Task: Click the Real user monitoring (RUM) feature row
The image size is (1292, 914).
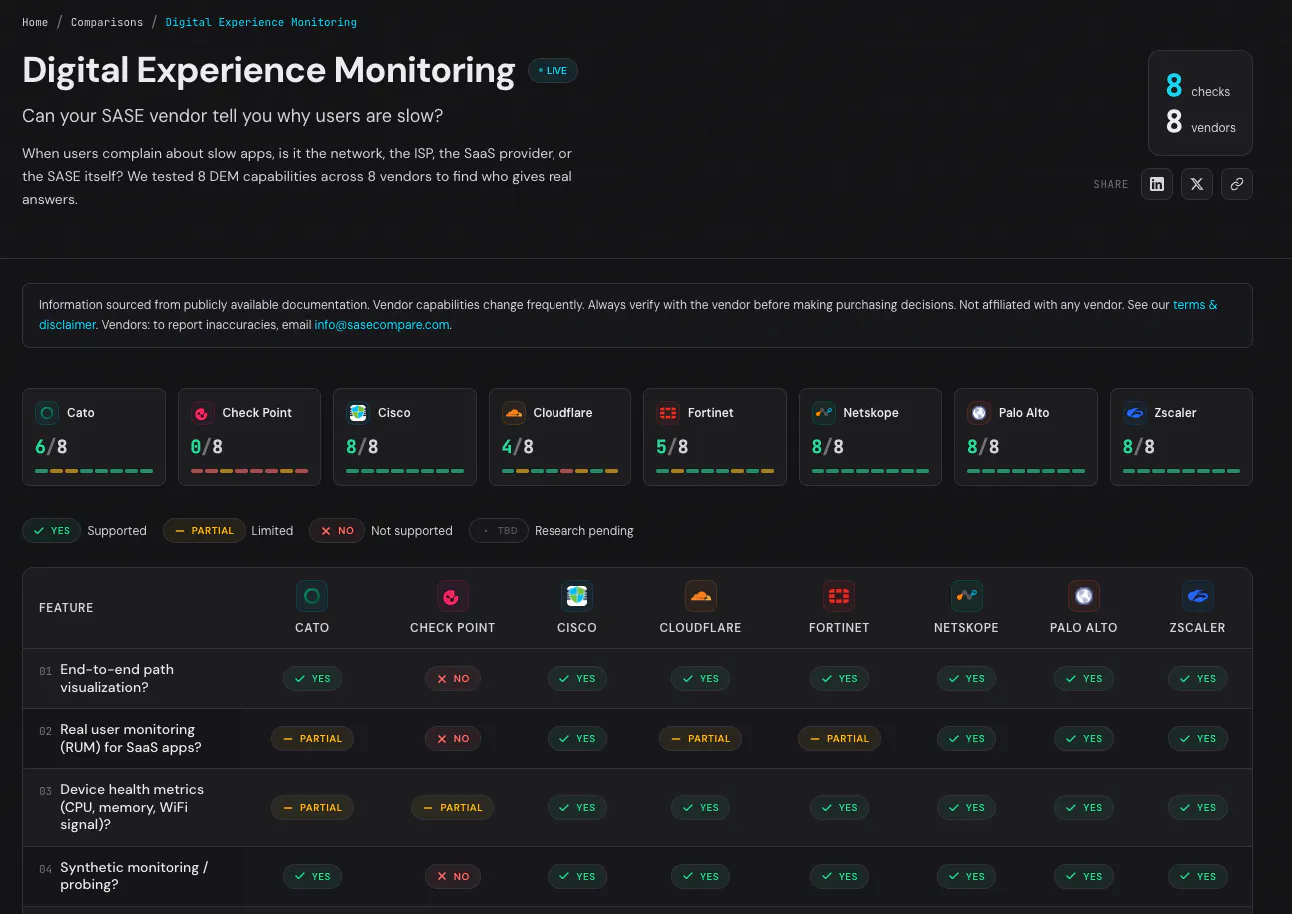Action: (x=637, y=738)
